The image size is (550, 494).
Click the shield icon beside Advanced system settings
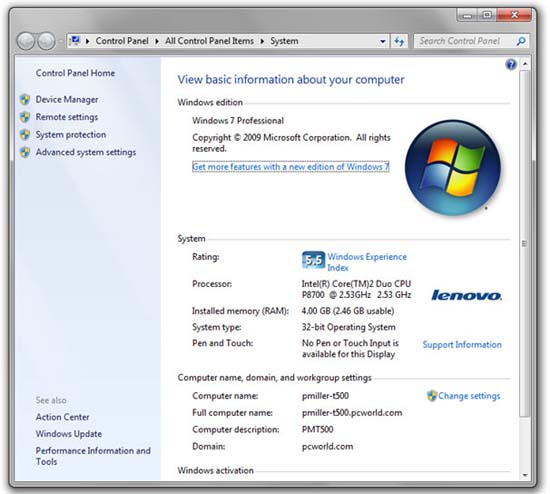pyautogui.click(x=25, y=152)
